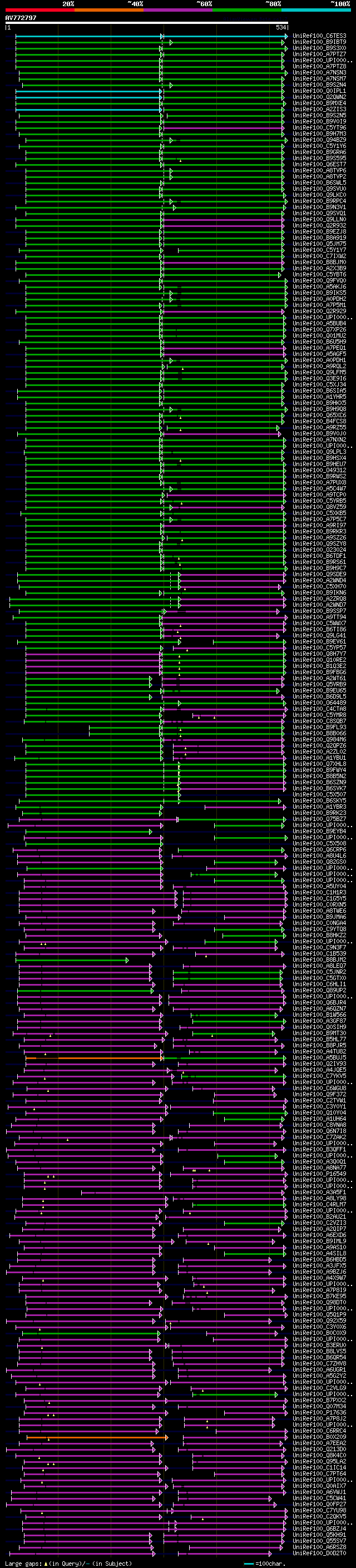
Task: Click the UniRef100_A5UY04 entry
Action: click(x=319, y=886)
